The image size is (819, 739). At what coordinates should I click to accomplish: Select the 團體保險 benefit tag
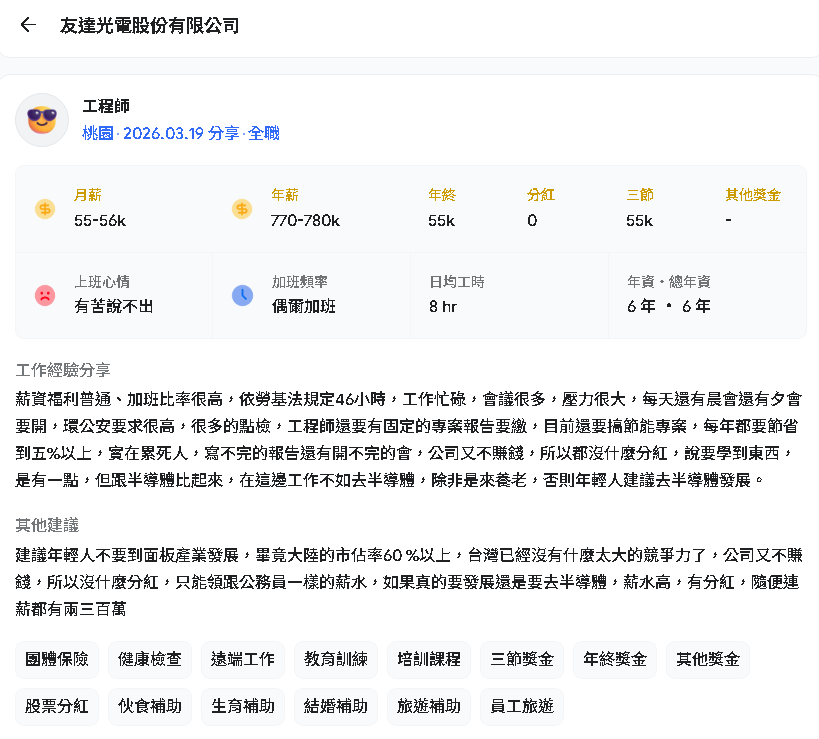[x=57, y=660]
